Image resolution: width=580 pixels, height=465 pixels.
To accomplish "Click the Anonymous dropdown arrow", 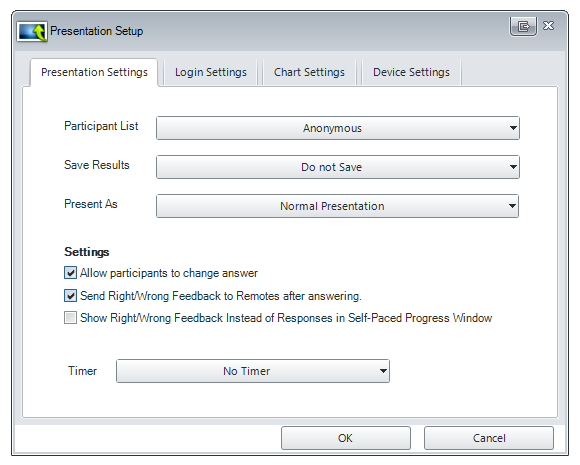I will [513, 128].
